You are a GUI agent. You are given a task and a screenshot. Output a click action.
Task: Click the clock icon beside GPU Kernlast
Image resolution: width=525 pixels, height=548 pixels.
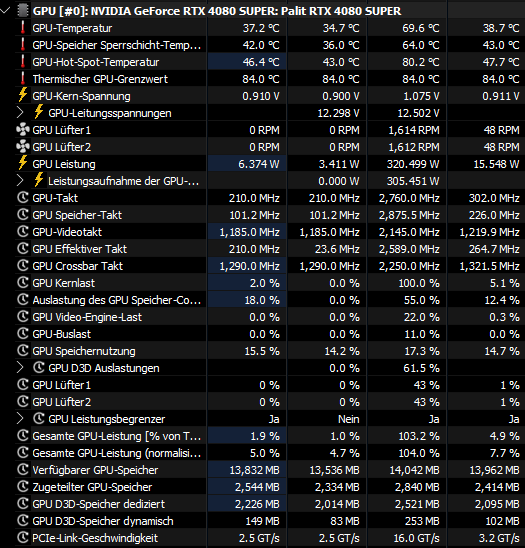point(23,283)
